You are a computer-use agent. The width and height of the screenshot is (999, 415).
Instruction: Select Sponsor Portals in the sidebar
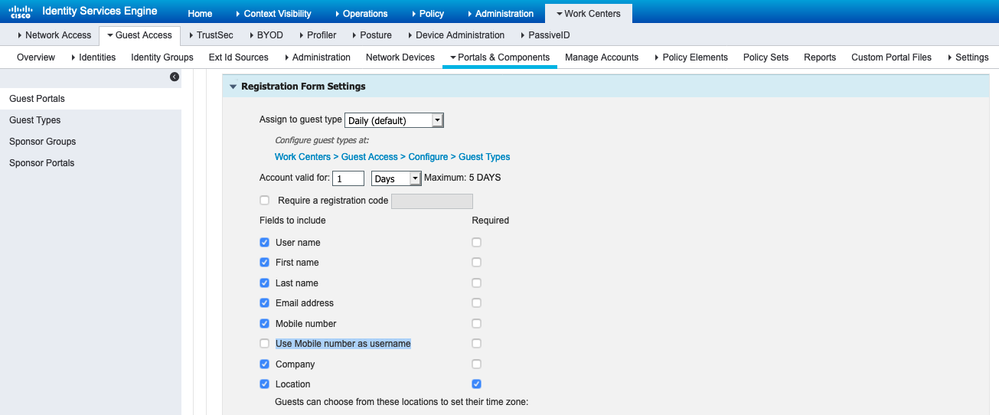pos(90,163)
